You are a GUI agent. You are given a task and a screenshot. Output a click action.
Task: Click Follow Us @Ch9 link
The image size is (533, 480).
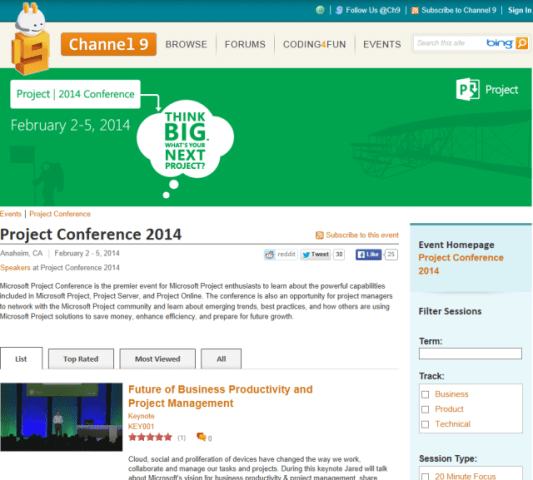[x=373, y=10]
